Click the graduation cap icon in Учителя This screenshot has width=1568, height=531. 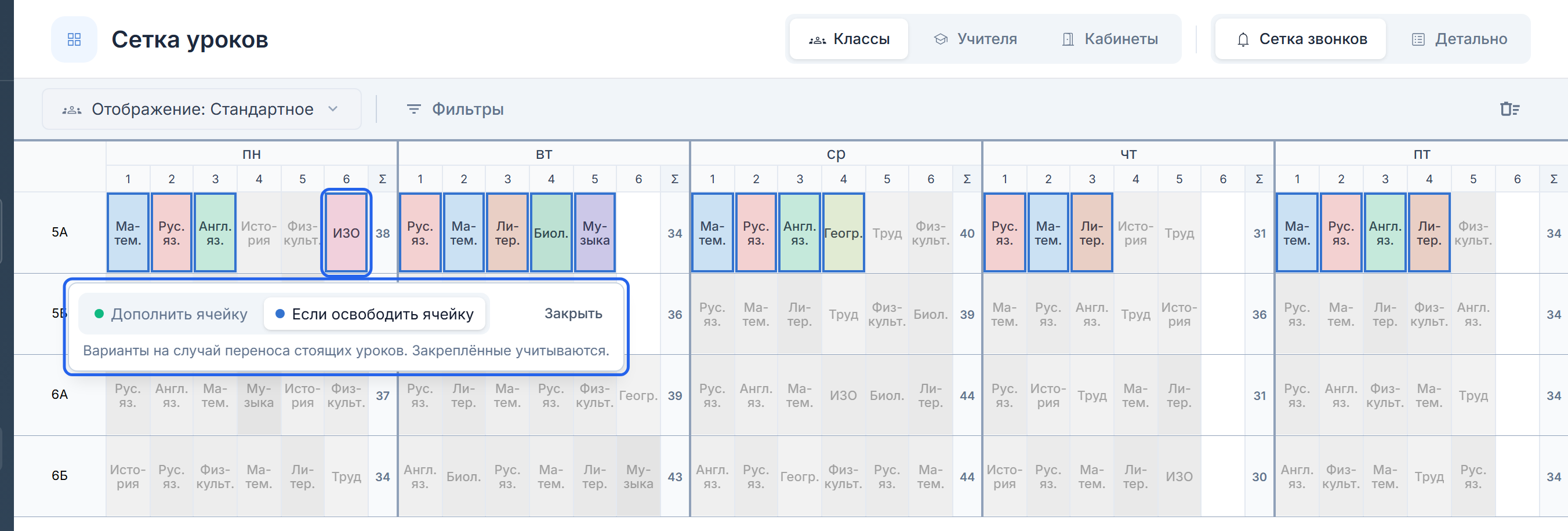coord(941,39)
